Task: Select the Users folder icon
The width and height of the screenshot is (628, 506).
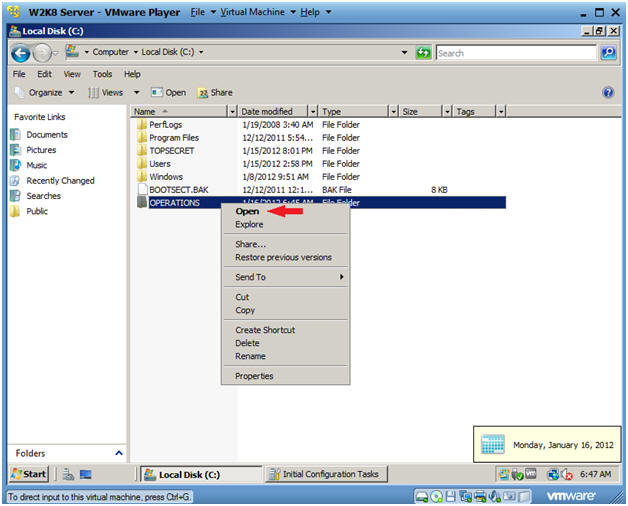Action: [x=142, y=163]
